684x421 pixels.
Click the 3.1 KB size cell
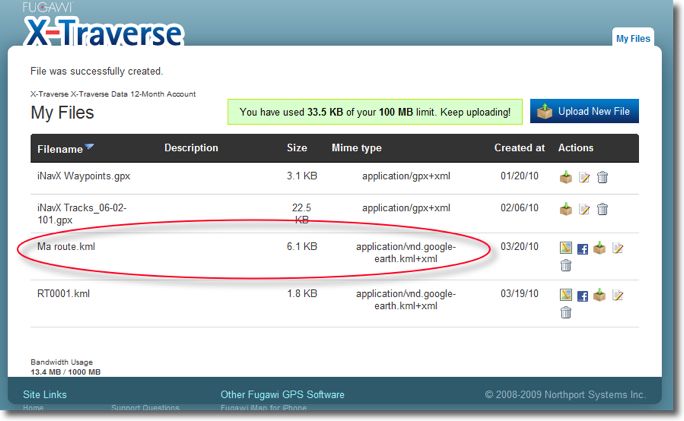(302, 176)
